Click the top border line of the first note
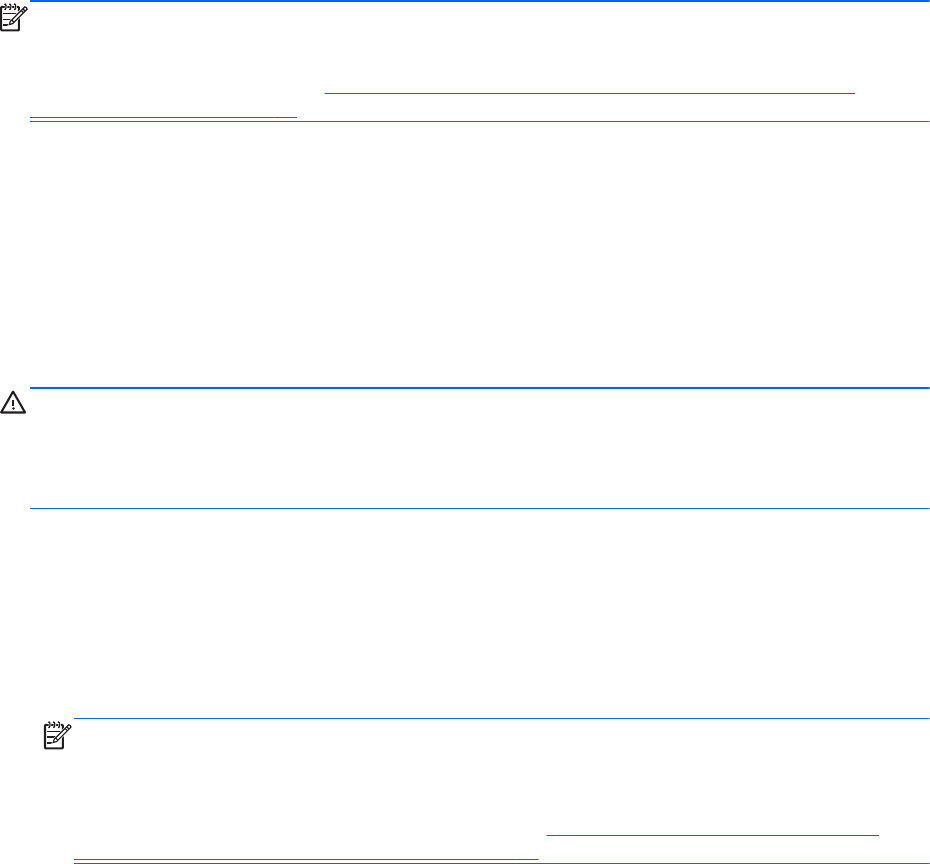Screen dimensions: 930x864 coord(480,2)
